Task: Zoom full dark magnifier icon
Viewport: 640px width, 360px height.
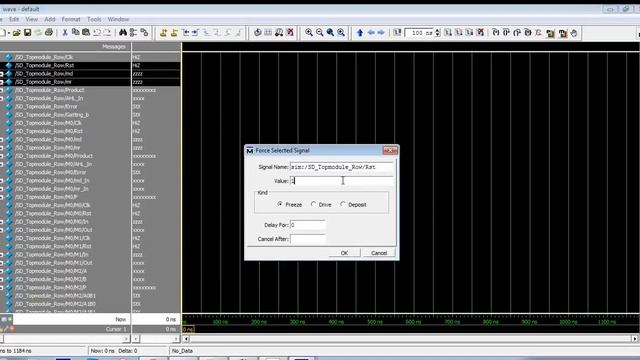Action: click(330, 33)
